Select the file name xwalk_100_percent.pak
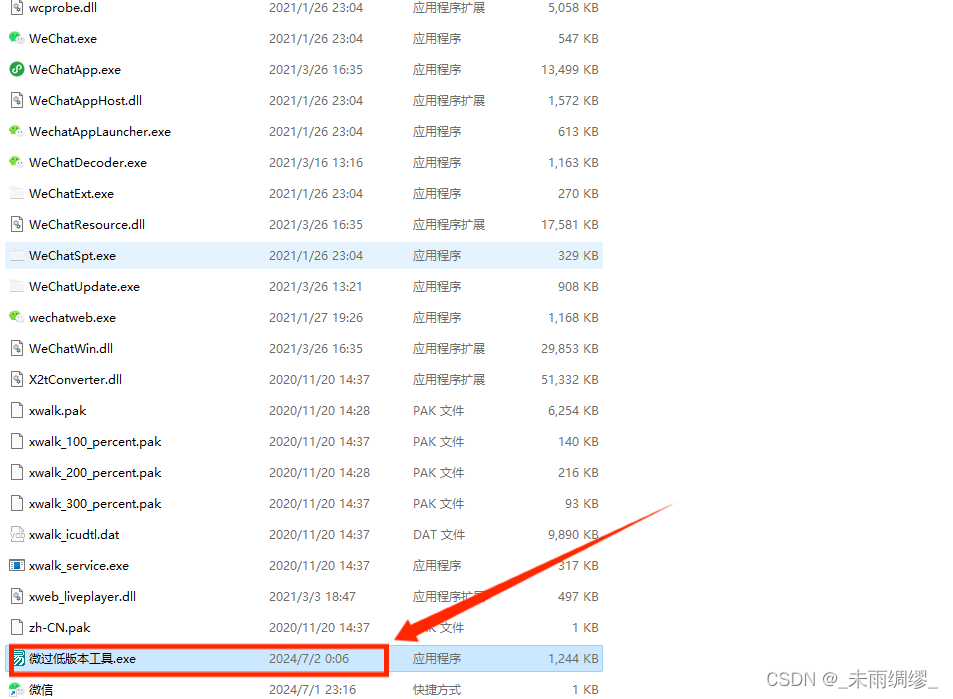Viewport: 953px width, 699px height. pos(95,441)
